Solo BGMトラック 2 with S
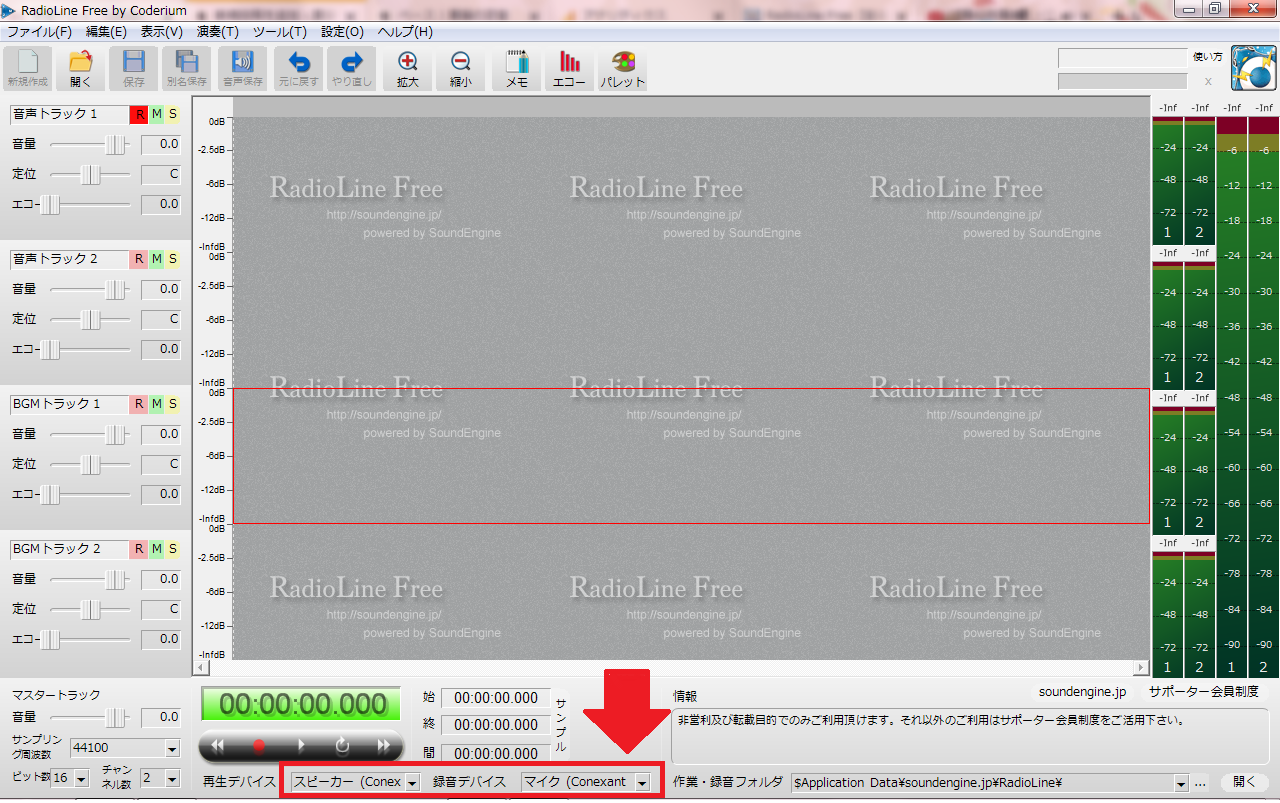The width and height of the screenshot is (1280, 803). pos(173,549)
